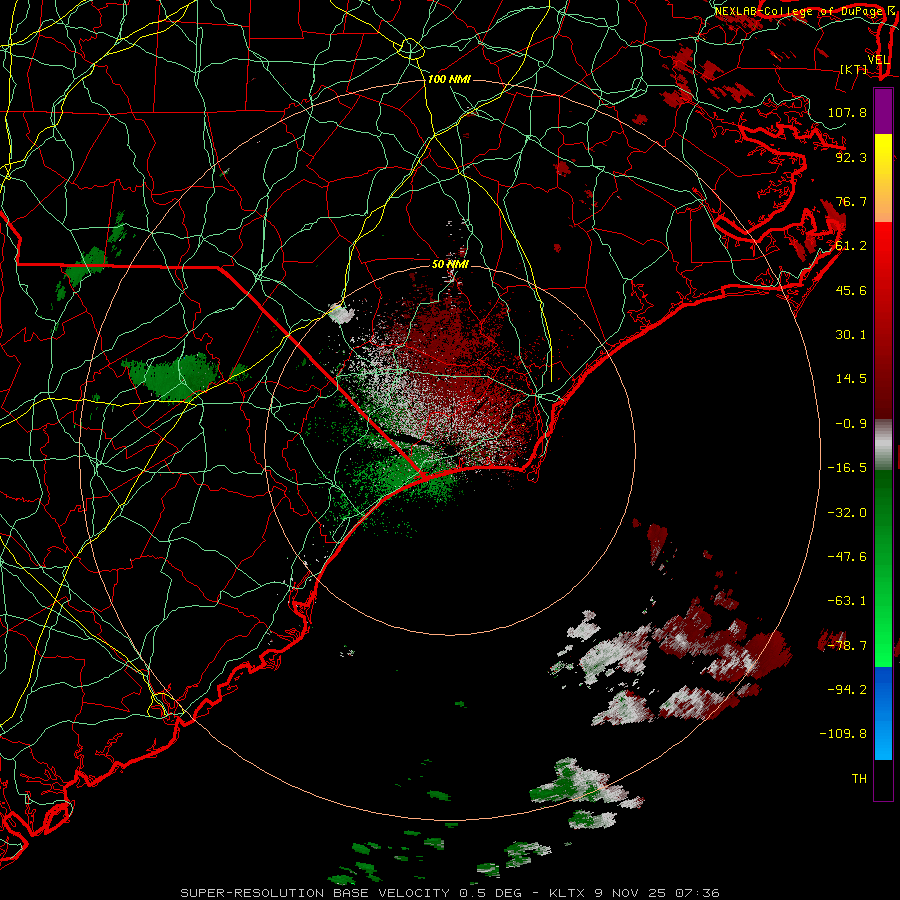Image resolution: width=900 pixels, height=900 pixels.
Task: Click the 61.2 legend value
Action: (851, 246)
